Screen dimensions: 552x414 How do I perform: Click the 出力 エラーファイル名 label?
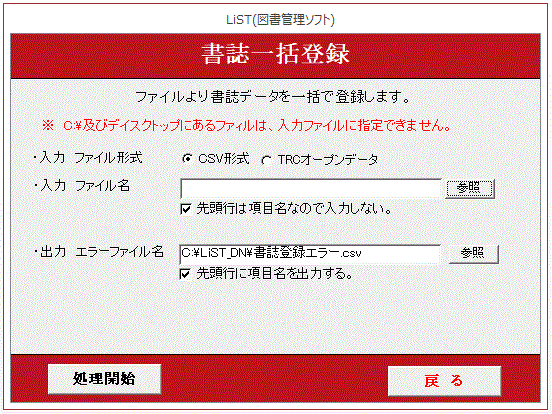[x=99, y=252]
